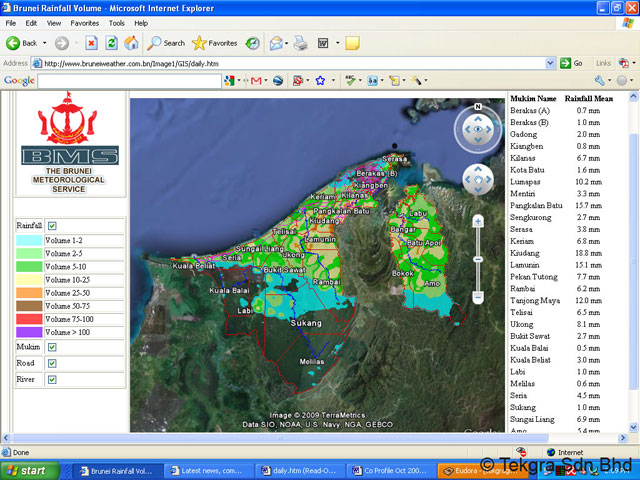
Task: Disable the Road layer checkbox
Action: pyautogui.click(x=52, y=363)
